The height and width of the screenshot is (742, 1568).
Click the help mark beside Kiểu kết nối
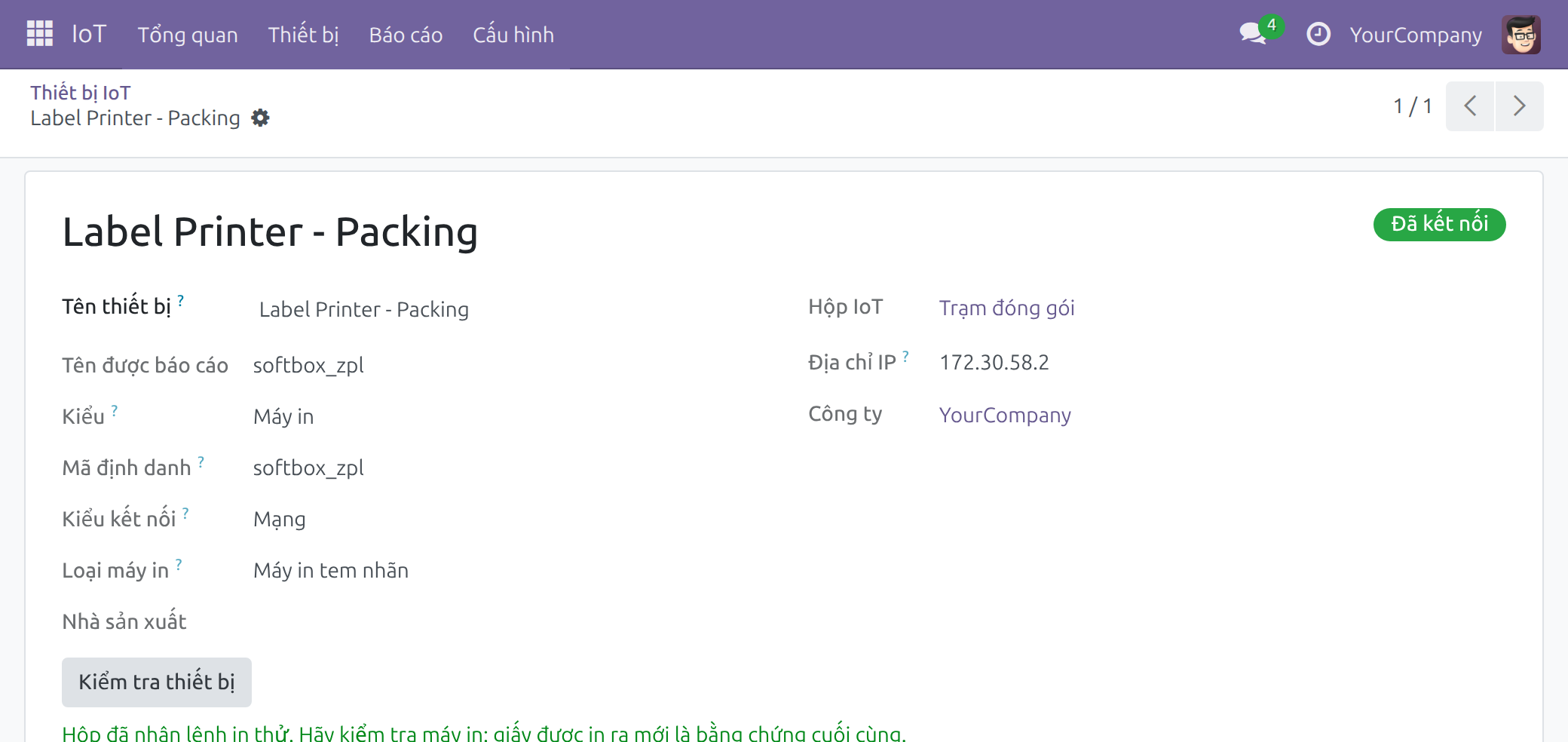point(185,513)
